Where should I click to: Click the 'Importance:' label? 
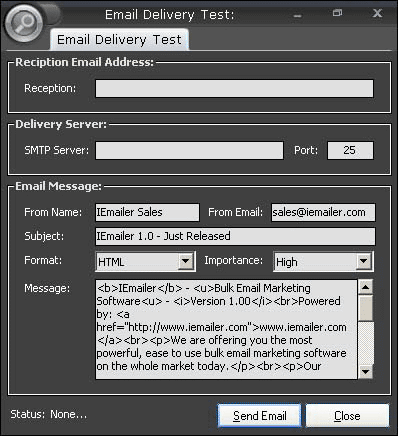(x=233, y=260)
